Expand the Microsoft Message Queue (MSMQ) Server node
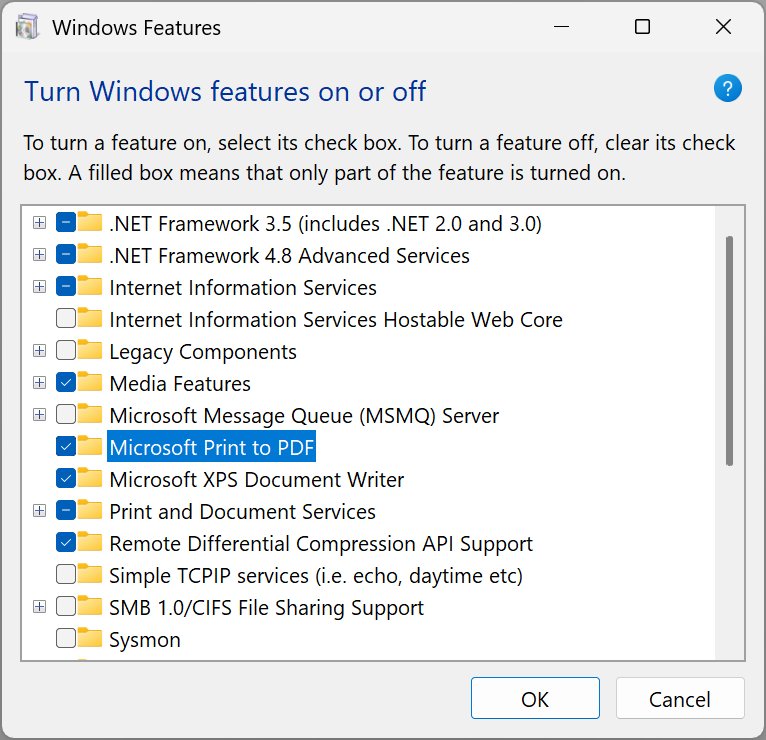Viewport: 766px width, 740px height. [40, 415]
